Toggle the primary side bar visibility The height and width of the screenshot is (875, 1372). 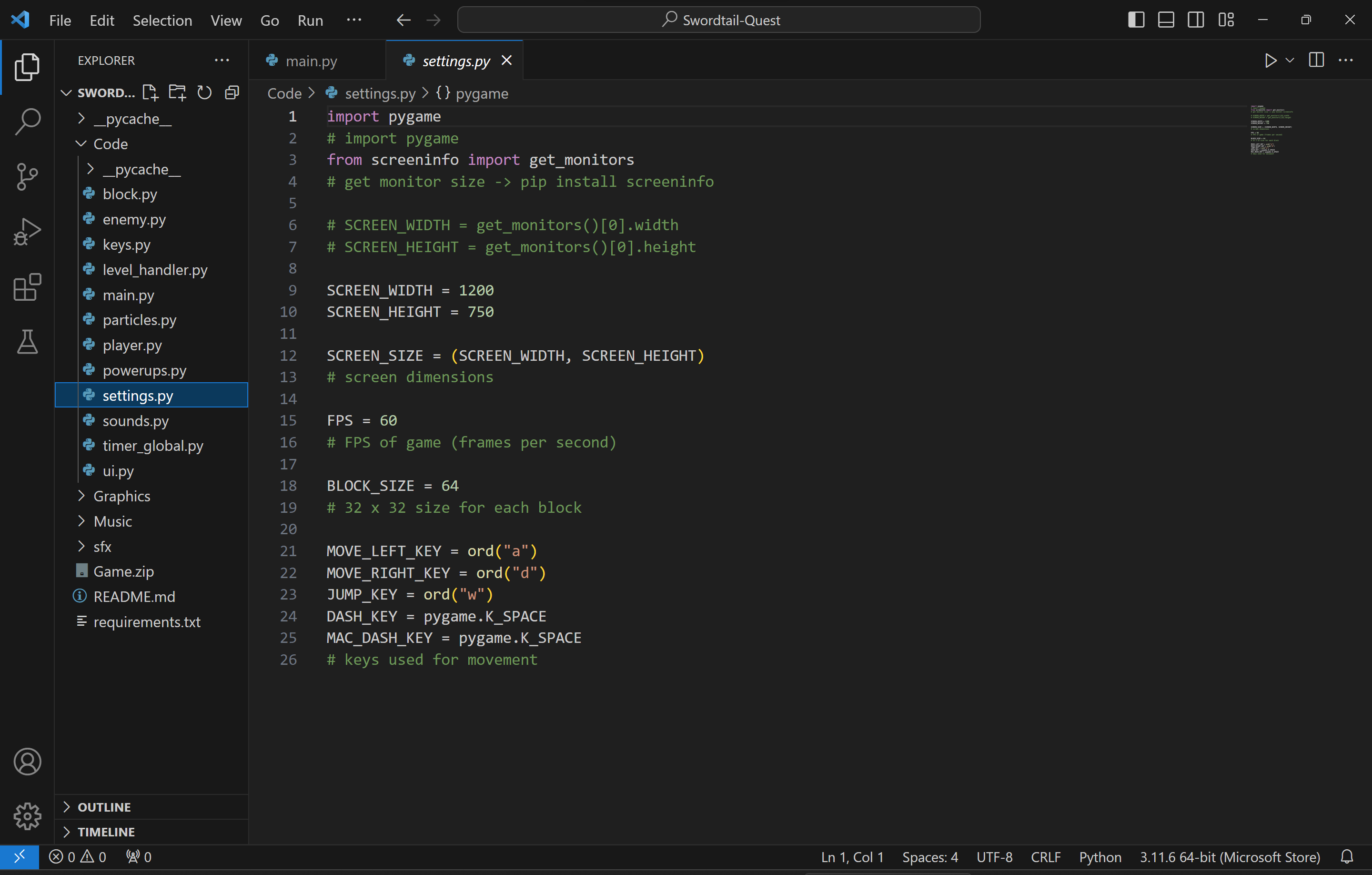[x=1136, y=20]
